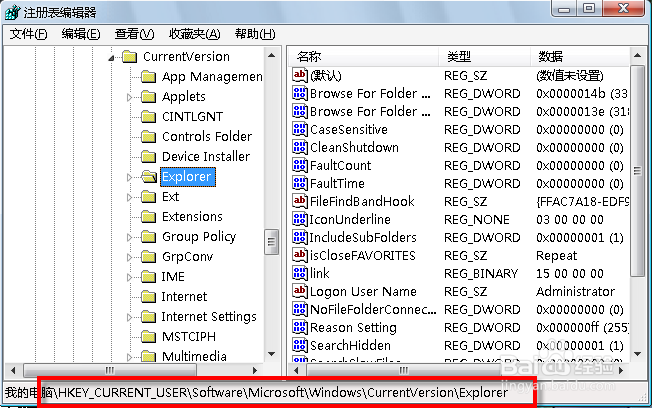Click the FaultCount DWORD value icon
This screenshot has width=652, height=408.
pyautogui.click(x=300, y=165)
